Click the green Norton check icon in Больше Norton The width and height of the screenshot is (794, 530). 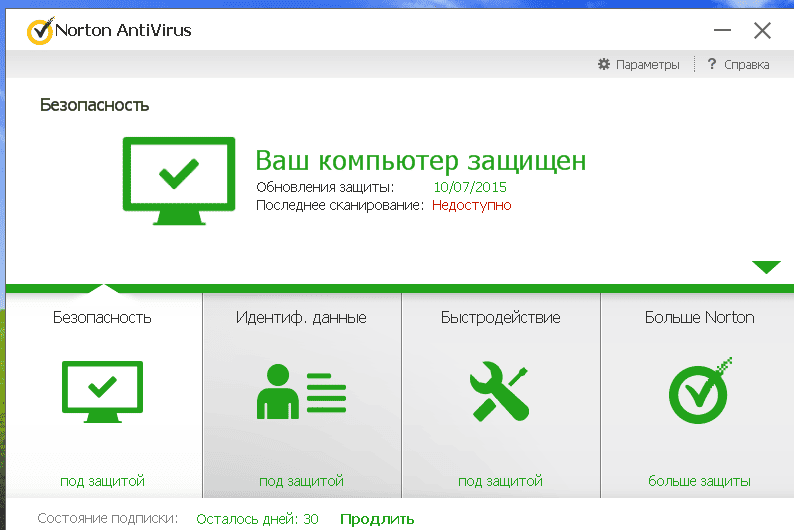point(700,390)
